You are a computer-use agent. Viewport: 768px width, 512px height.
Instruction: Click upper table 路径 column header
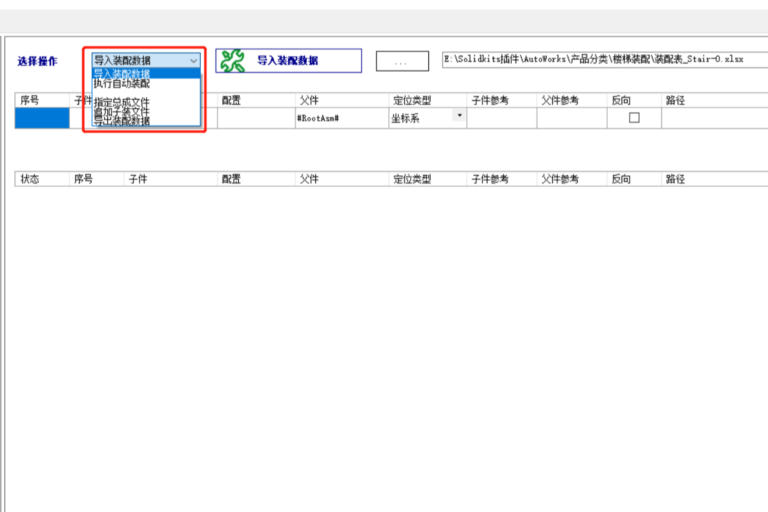[x=715, y=100]
